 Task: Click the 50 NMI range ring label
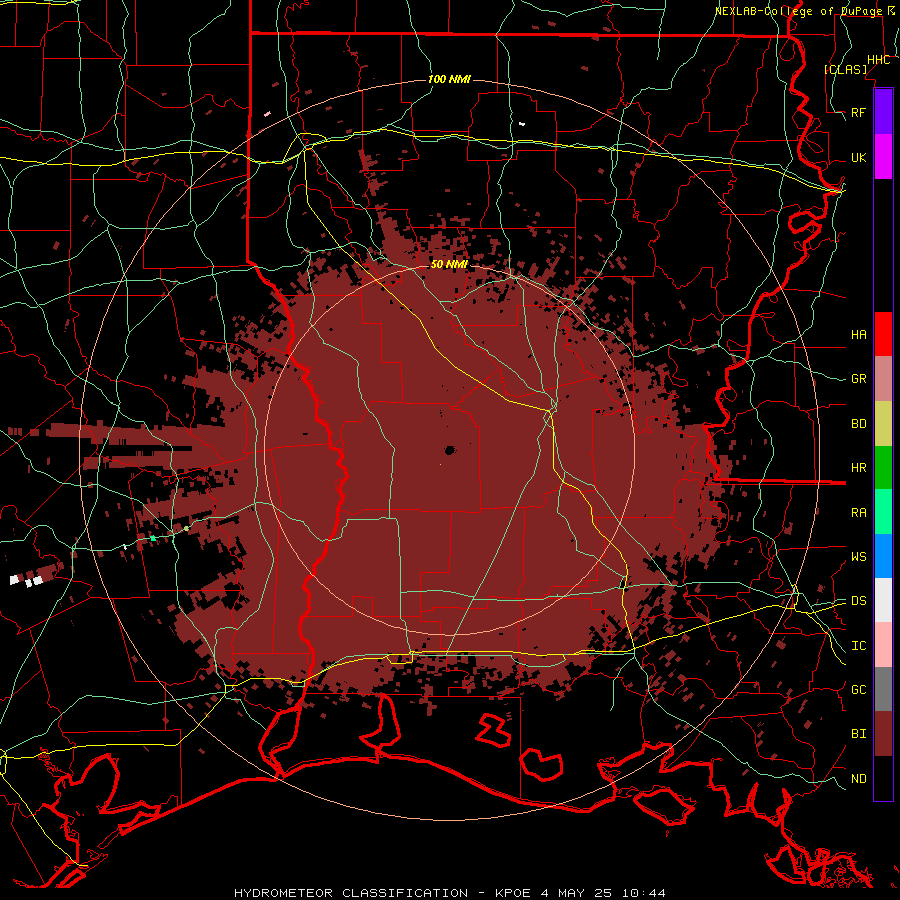(x=449, y=264)
